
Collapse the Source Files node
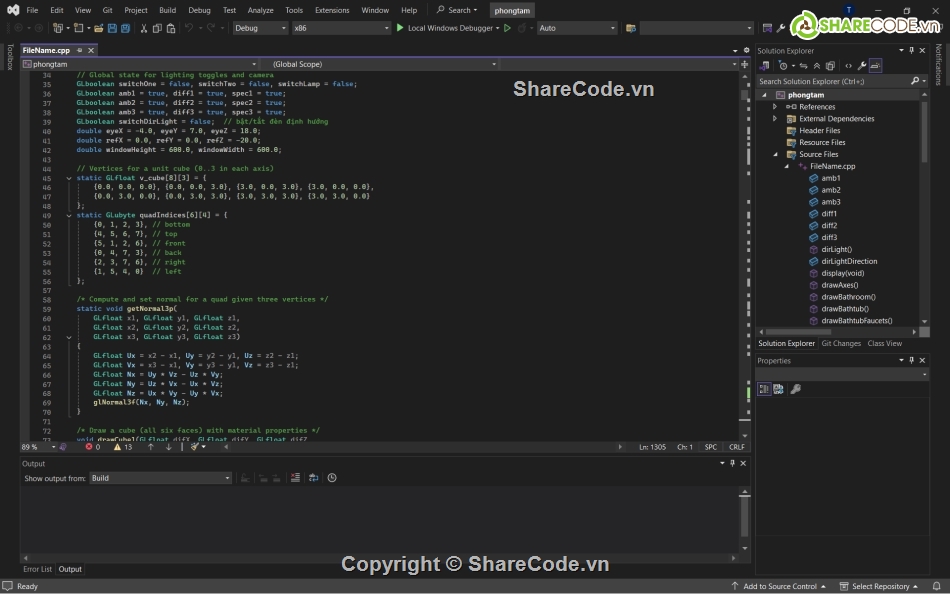point(775,155)
